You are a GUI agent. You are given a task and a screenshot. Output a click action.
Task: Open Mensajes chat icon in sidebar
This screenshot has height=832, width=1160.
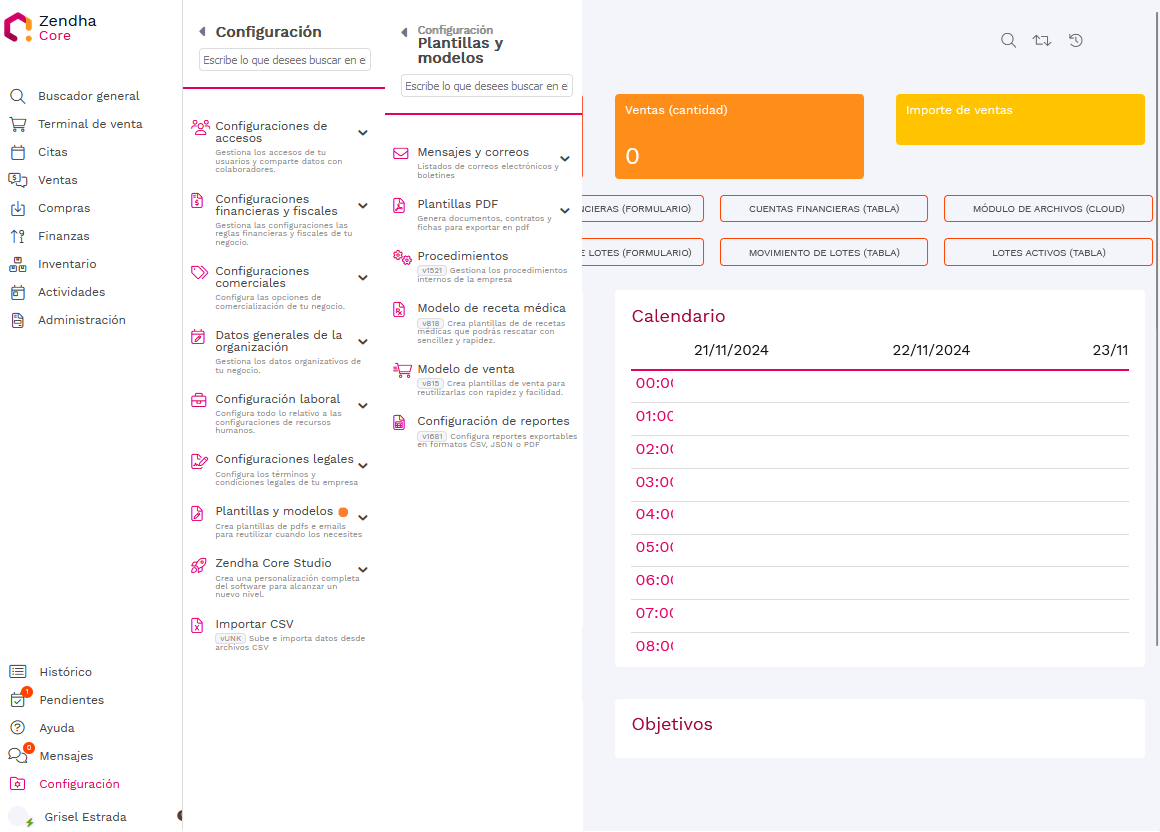pos(18,756)
